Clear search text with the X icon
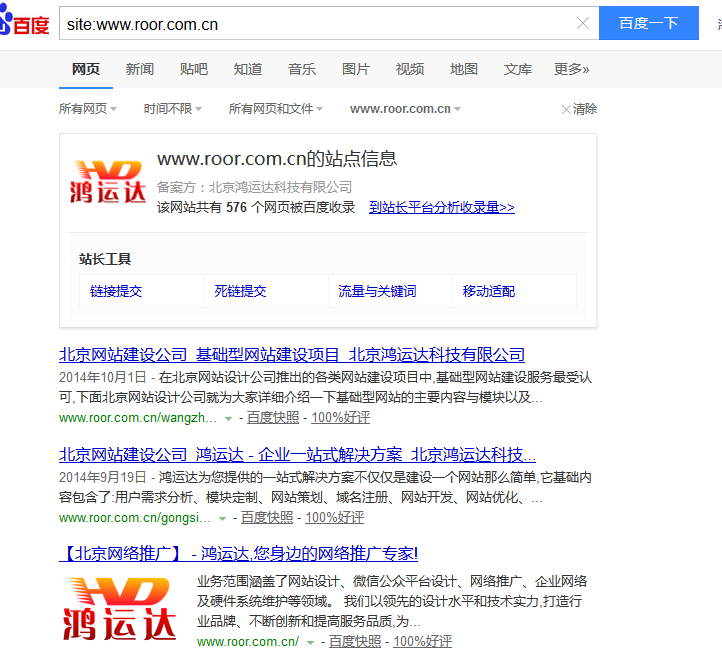 coord(583,23)
